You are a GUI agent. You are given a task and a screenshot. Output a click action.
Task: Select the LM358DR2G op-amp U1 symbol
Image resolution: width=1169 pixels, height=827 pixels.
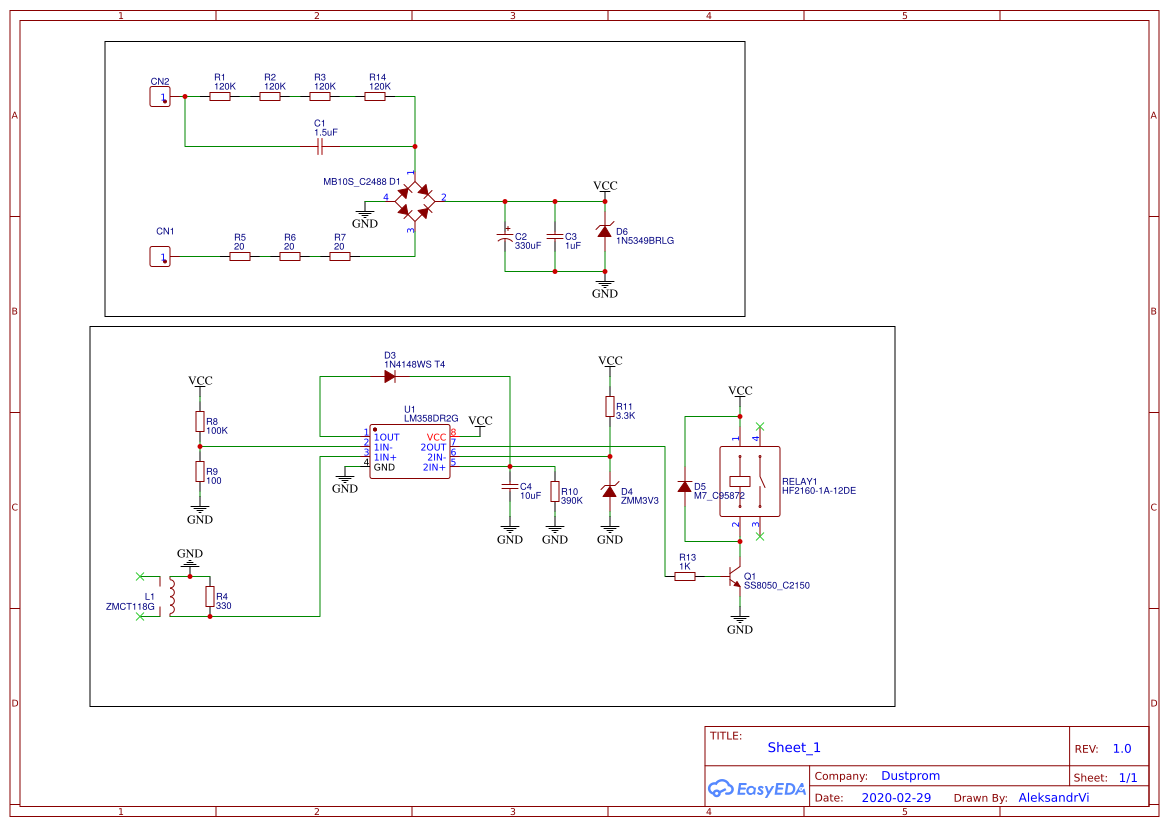click(411, 450)
